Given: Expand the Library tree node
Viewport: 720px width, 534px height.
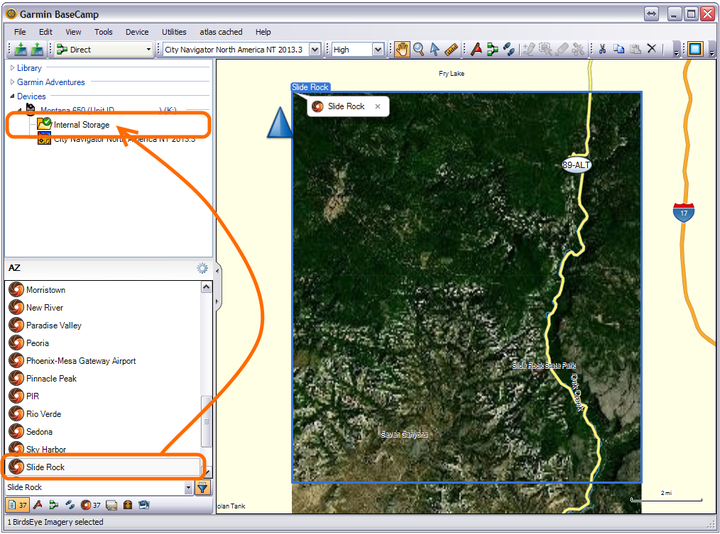Looking at the screenshot, I should (x=12, y=68).
